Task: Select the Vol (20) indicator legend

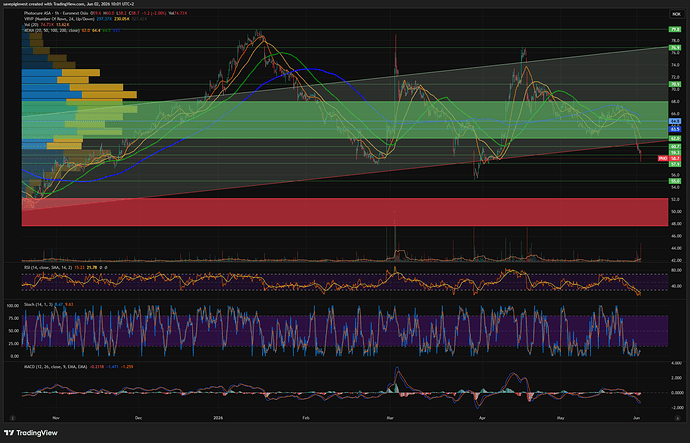Action: click(47, 25)
